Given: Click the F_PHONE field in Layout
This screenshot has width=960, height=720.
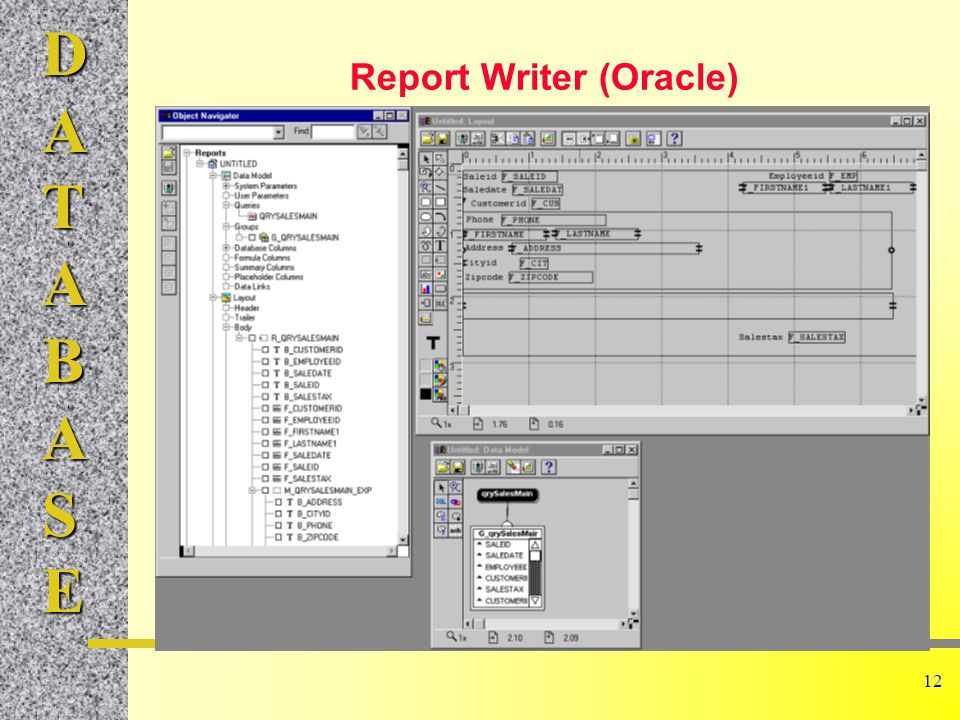Looking at the screenshot, I should pyautogui.click(x=553, y=220).
